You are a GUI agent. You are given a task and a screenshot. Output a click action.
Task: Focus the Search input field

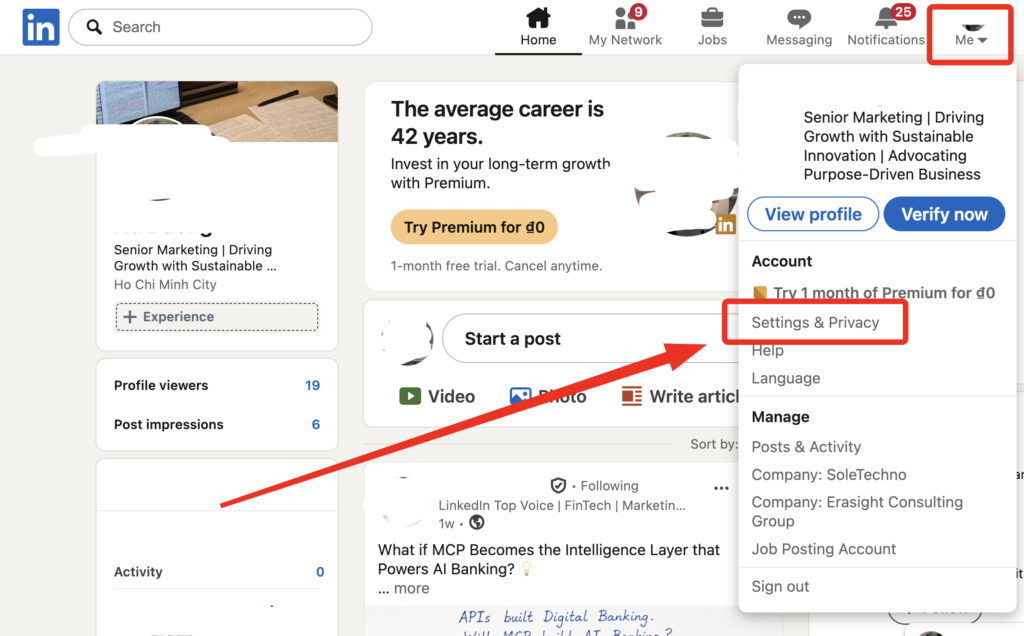point(220,27)
